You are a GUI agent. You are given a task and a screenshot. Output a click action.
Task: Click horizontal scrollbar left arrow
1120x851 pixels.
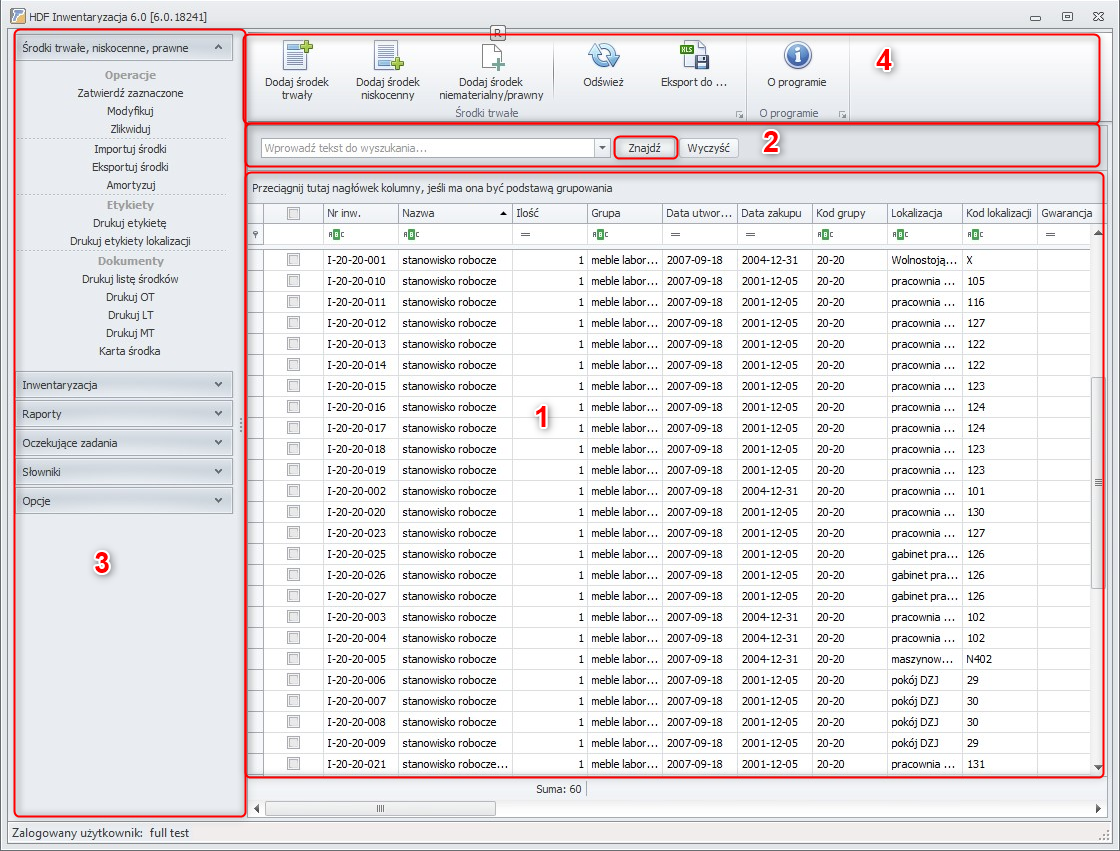(257, 808)
